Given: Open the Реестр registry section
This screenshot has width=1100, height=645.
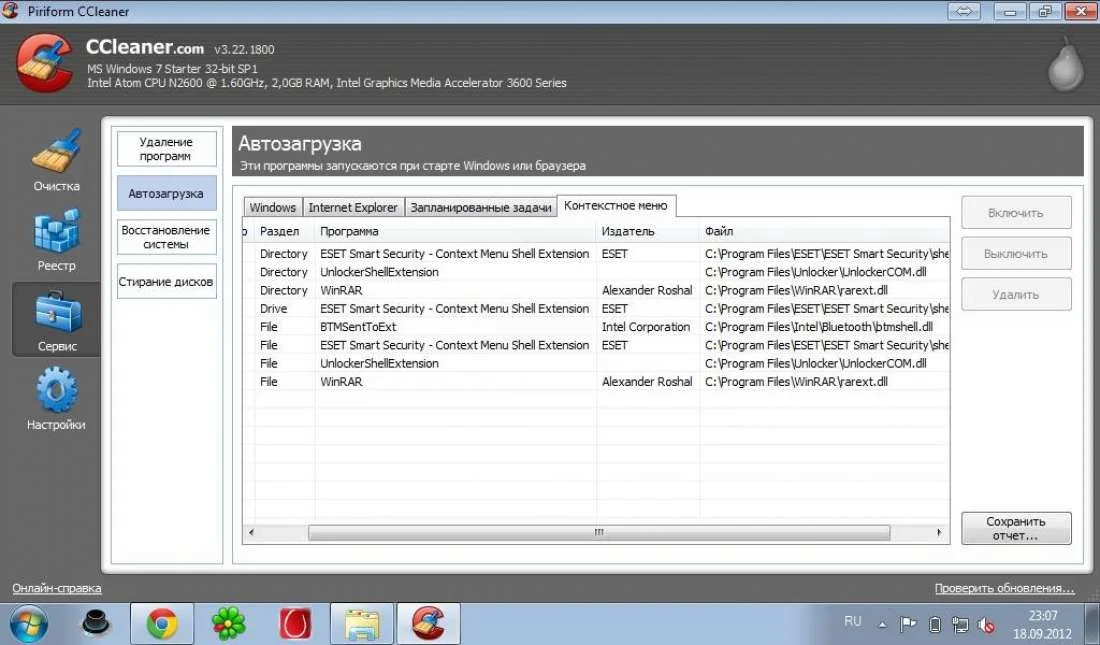Looking at the screenshot, I should point(56,240).
